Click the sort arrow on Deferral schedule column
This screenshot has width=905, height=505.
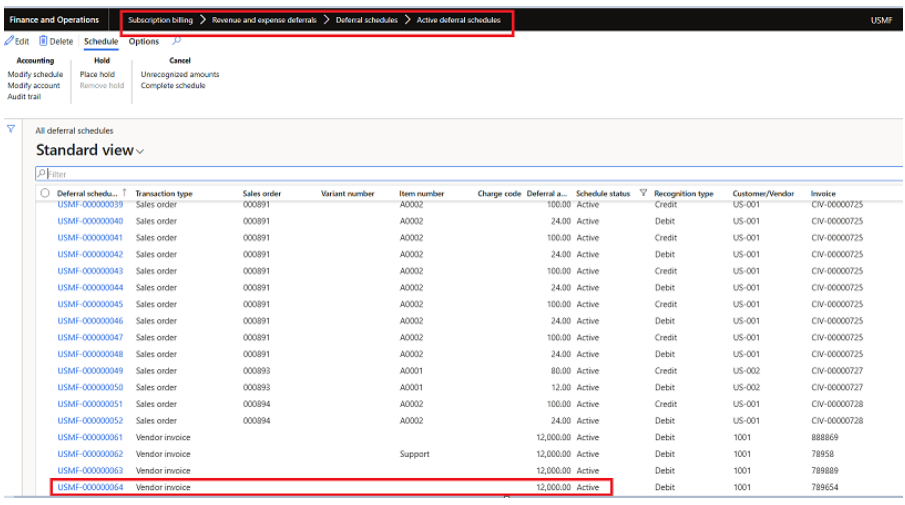pos(124,193)
